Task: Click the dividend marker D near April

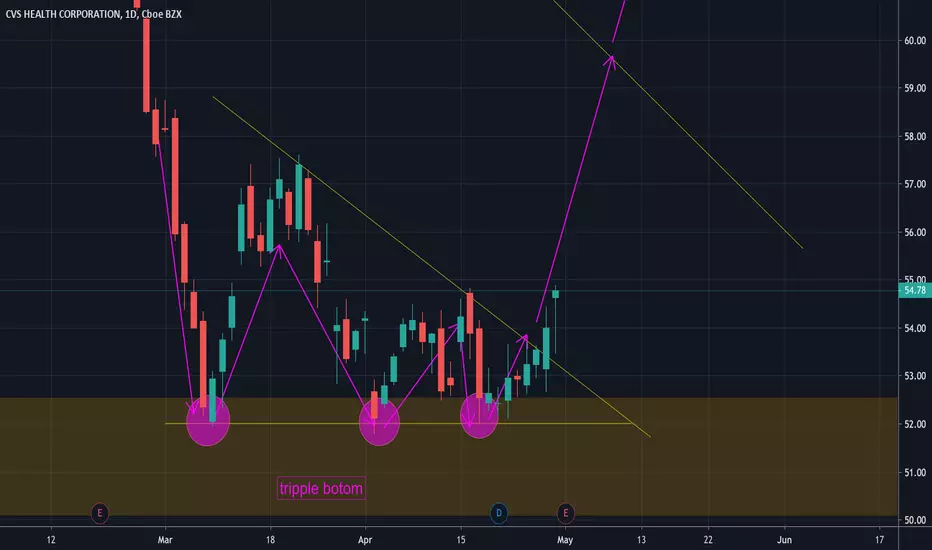Action: [x=499, y=513]
